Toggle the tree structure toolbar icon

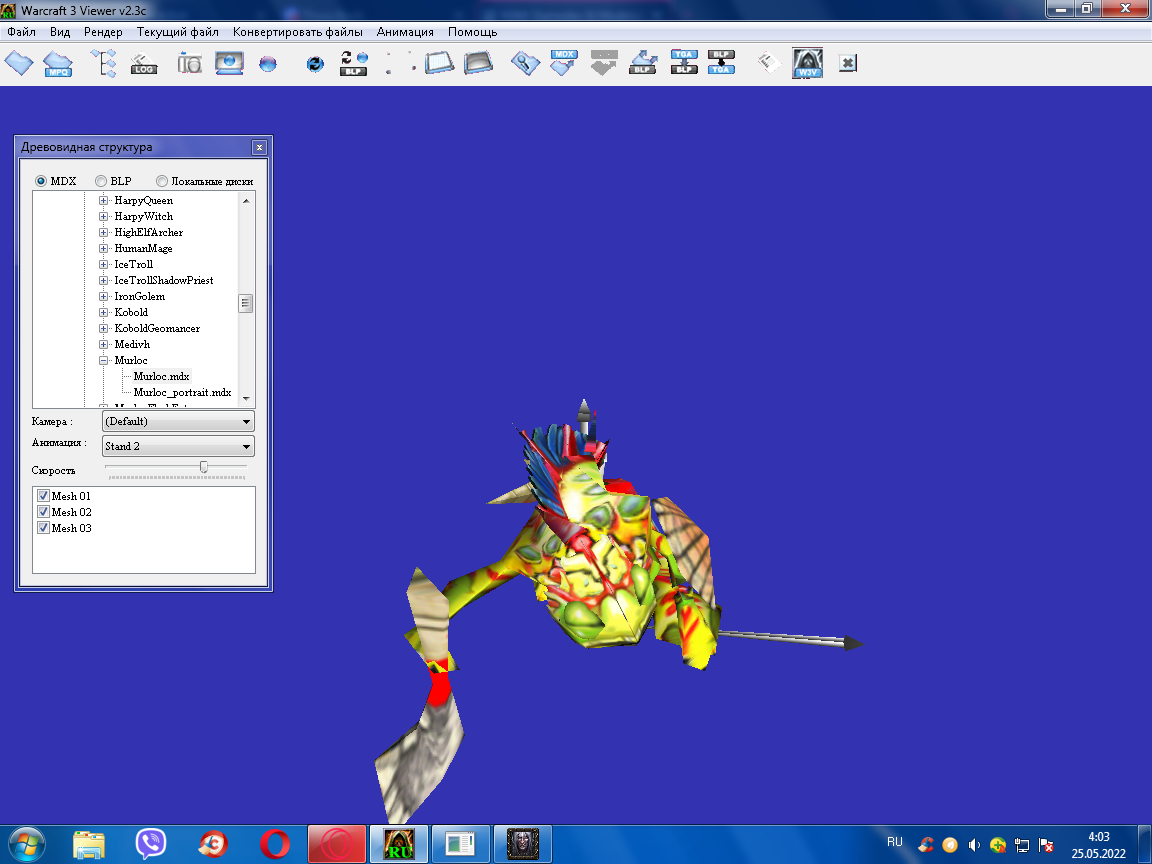pos(104,63)
